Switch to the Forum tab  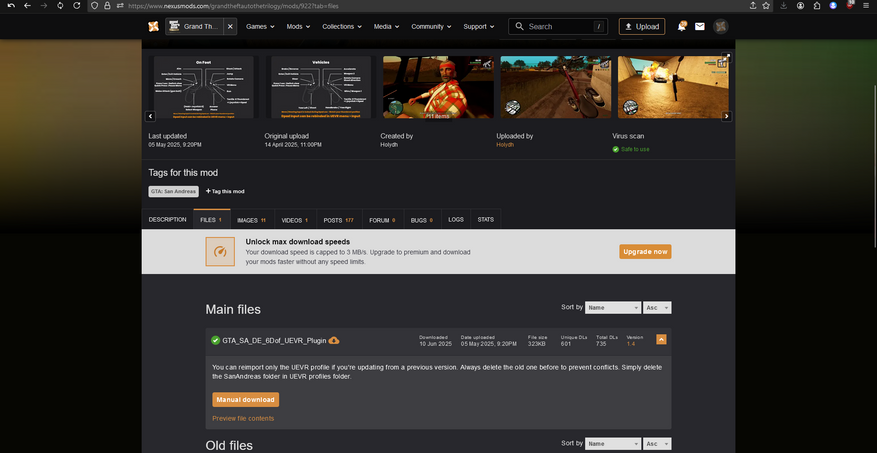pos(383,220)
